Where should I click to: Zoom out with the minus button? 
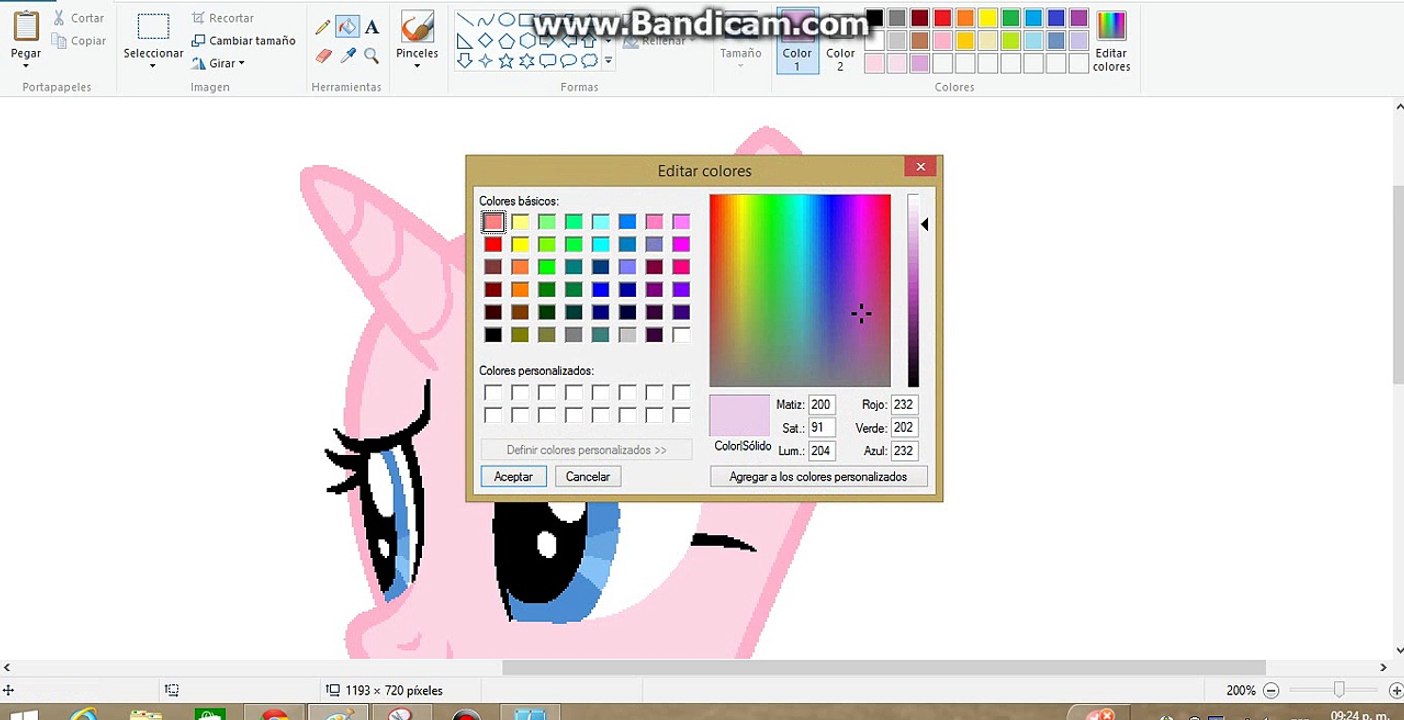click(x=1271, y=690)
